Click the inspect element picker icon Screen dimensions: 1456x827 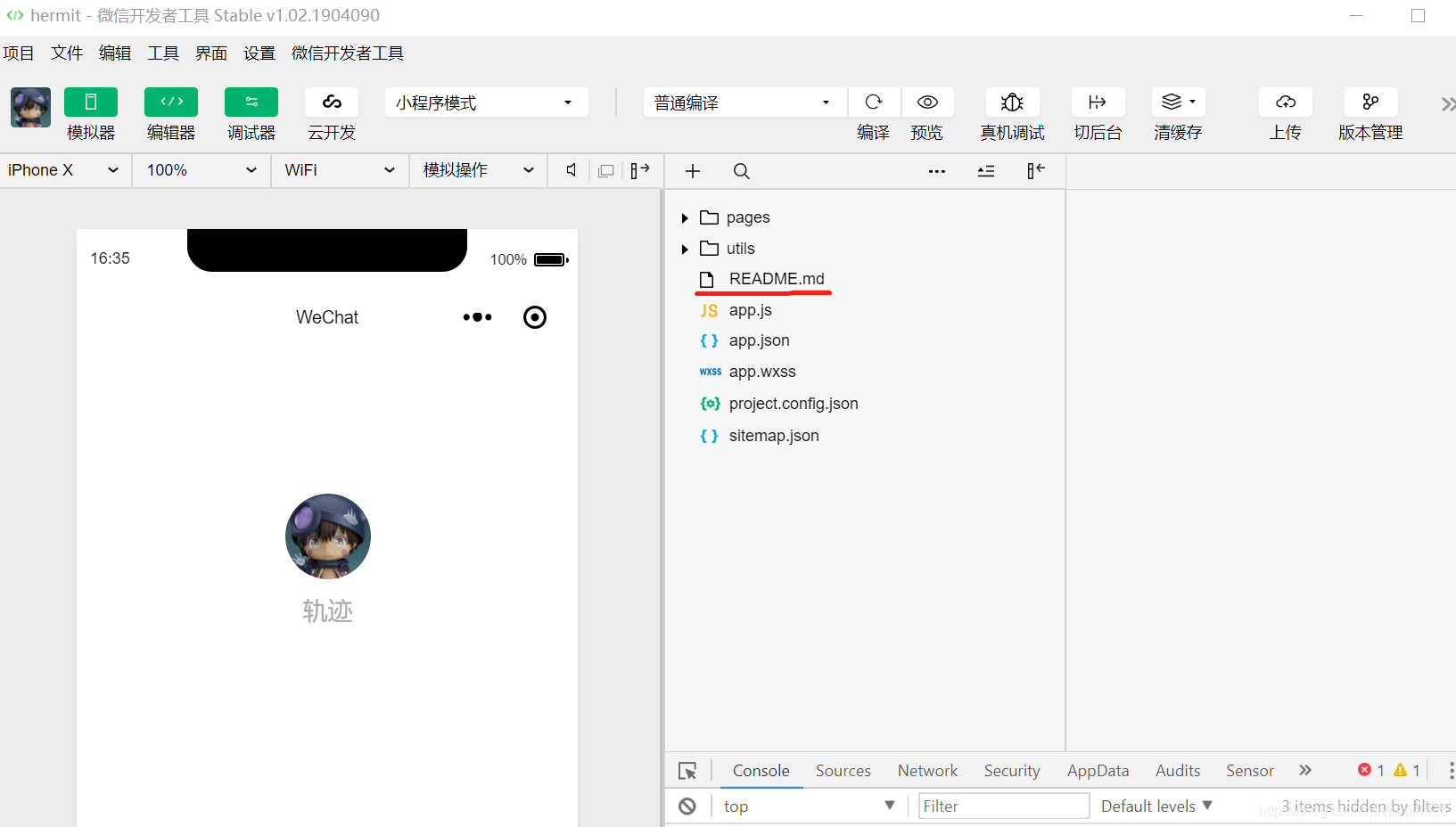(x=687, y=771)
